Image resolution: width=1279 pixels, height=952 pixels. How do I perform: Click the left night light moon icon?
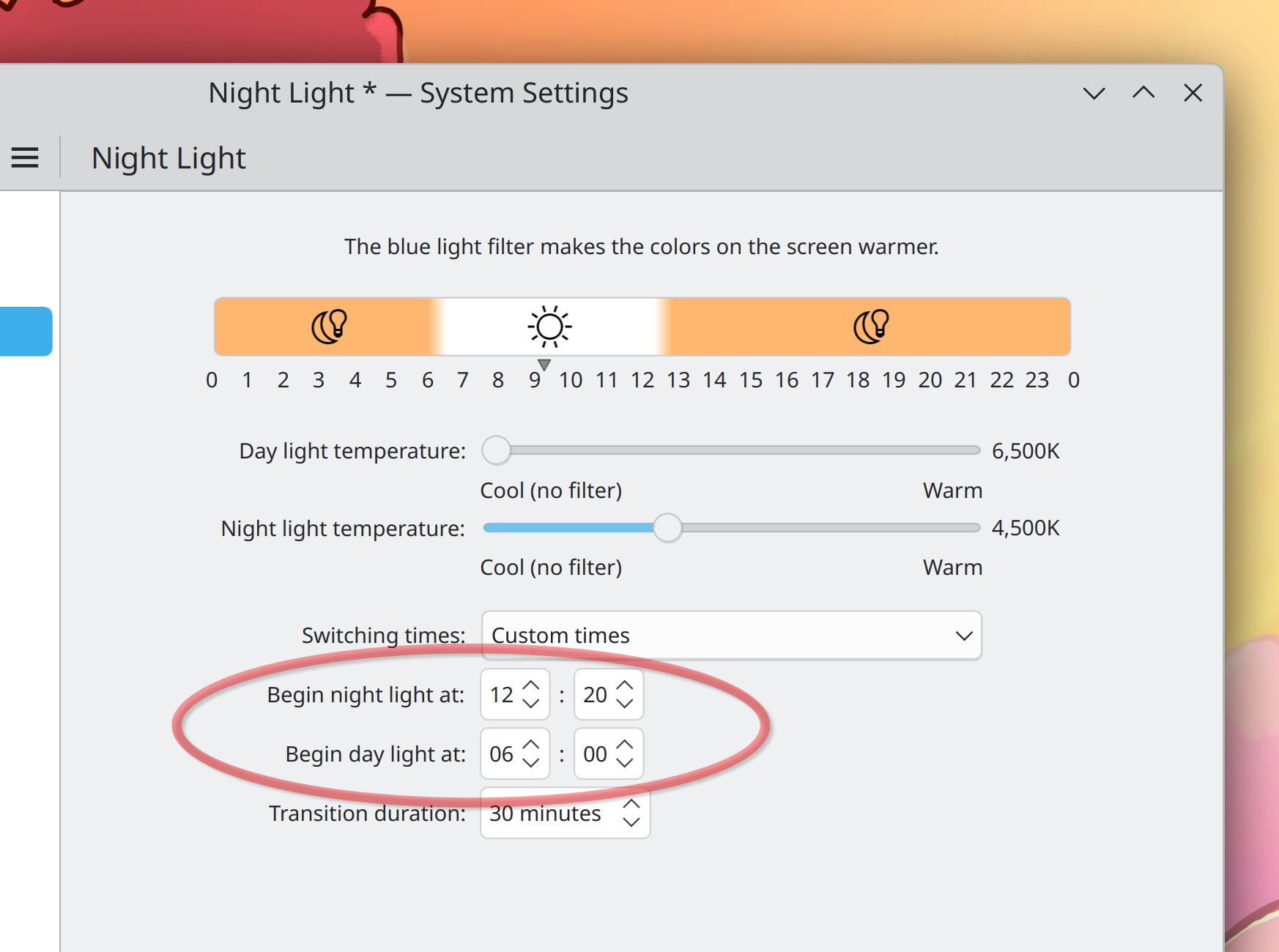pos(329,327)
